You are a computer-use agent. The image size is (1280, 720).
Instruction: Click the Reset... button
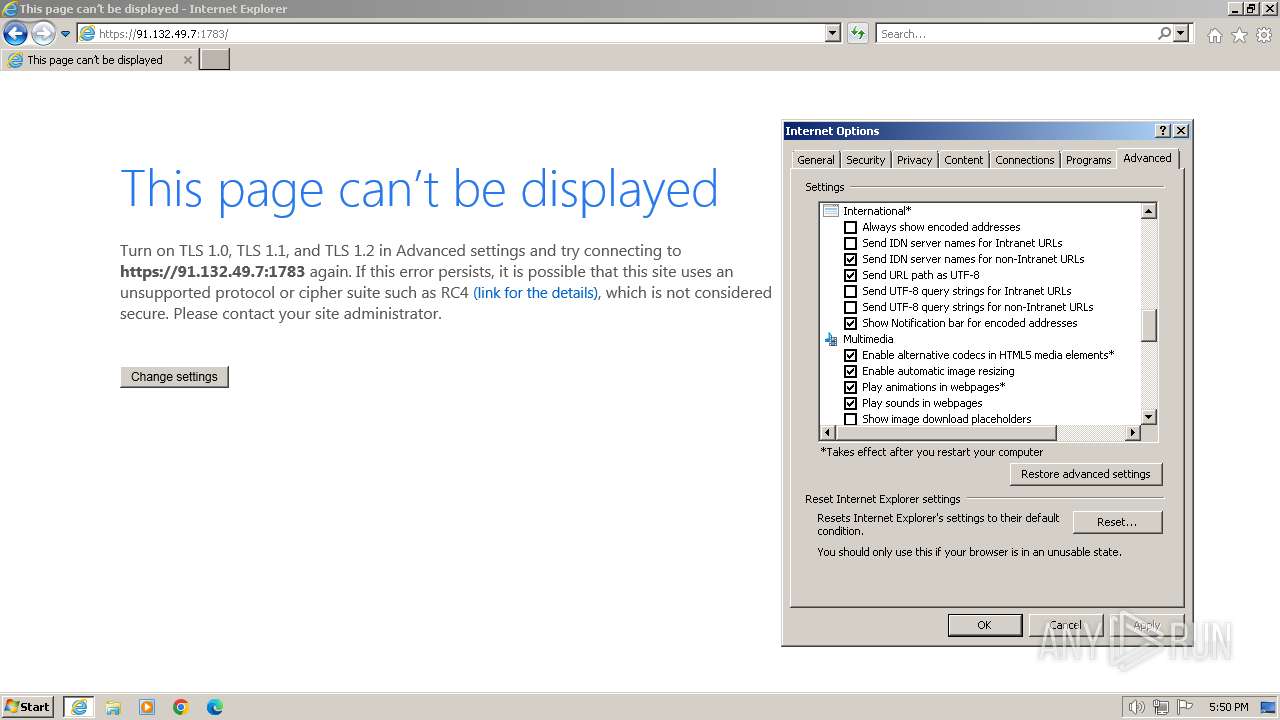[1117, 522]
